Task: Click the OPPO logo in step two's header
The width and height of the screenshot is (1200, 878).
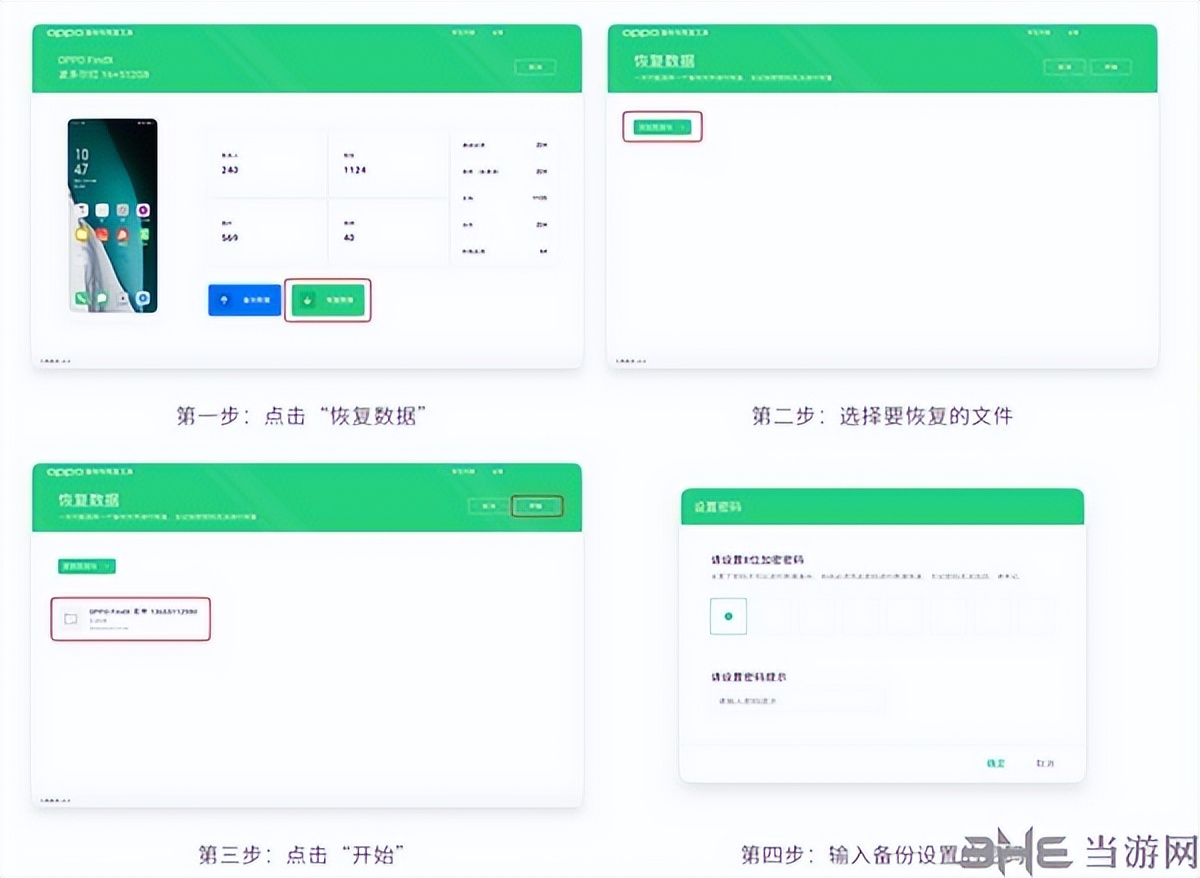Action: (x=639, y=31)
